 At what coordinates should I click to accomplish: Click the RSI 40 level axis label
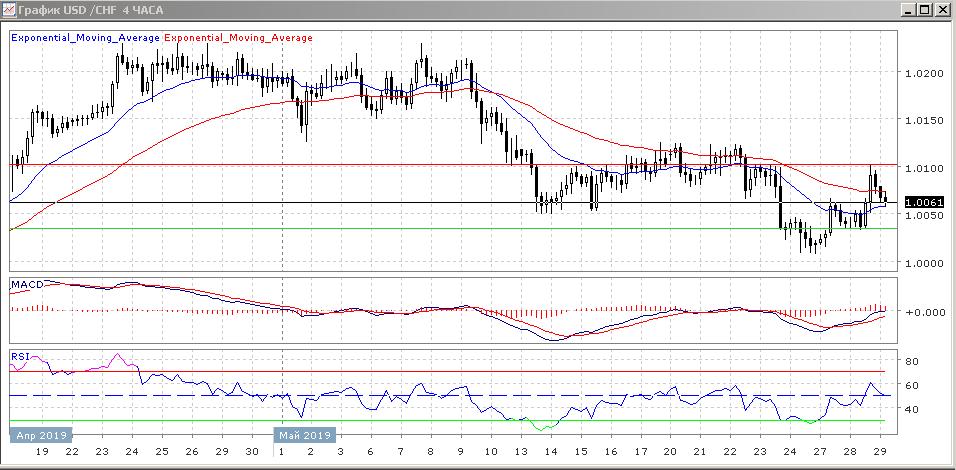coord(912,409)
